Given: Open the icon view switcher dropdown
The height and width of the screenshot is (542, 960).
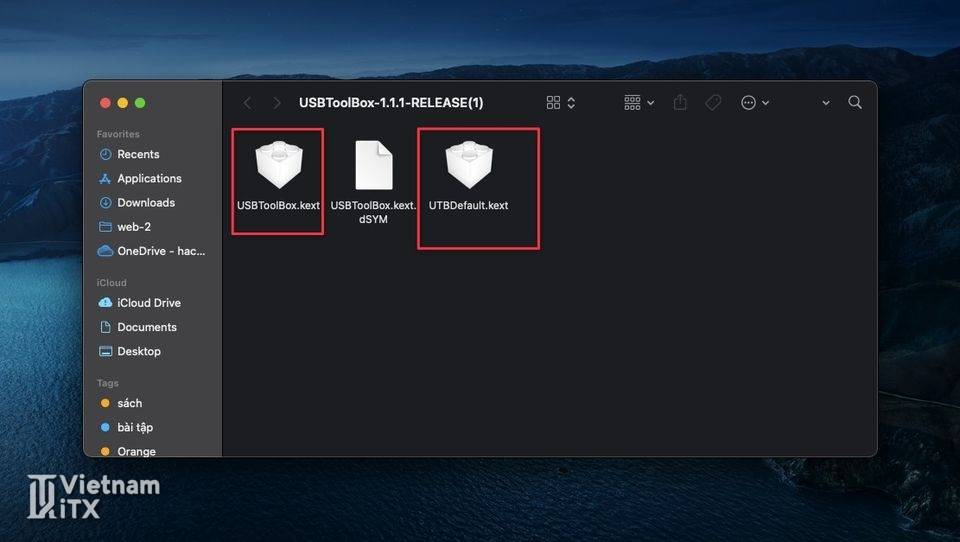Looking at the screenshot, I should pyautogui.click(x=560, y=102).
